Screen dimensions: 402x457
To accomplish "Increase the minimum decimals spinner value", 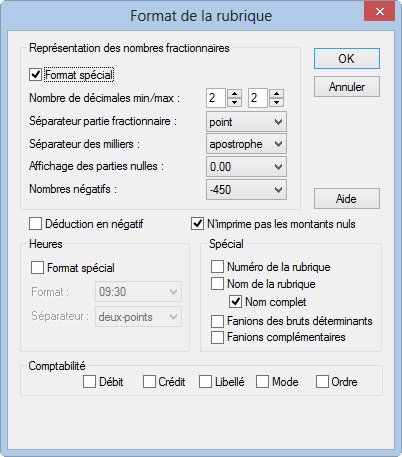I will pyautogui.click(x=235, y=94).
